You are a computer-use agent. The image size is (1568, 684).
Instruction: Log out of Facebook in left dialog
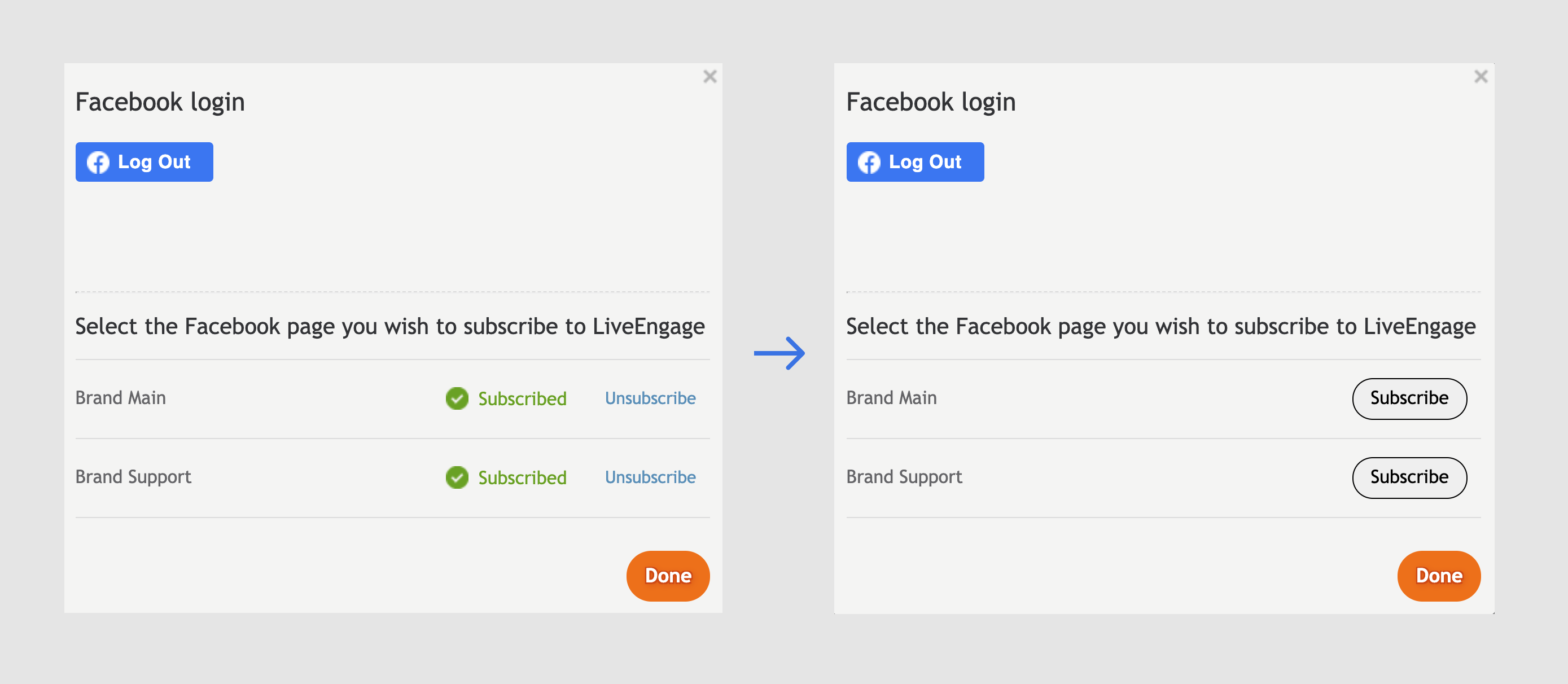coord(144,162)
